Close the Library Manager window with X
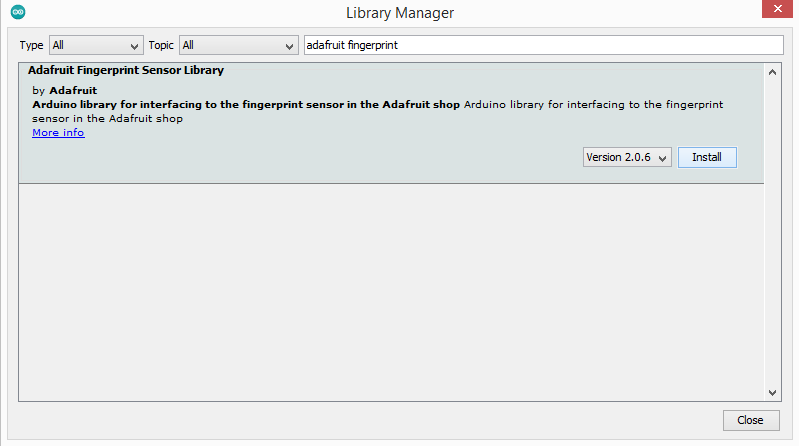The image size is (799, 446). pos(778,12)
